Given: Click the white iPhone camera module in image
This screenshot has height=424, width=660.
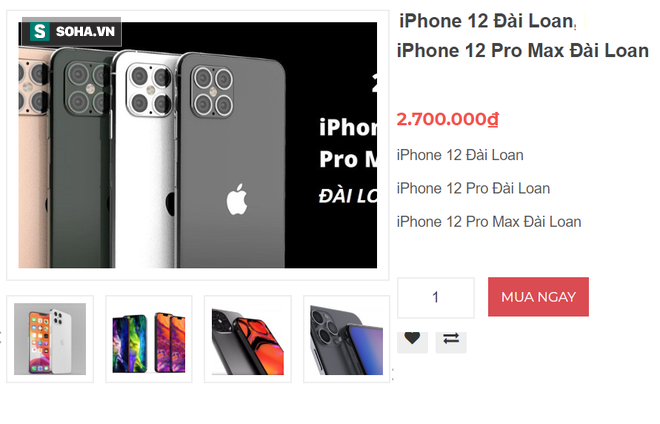Looking at the screenshot, I should [x=149, y=89].
